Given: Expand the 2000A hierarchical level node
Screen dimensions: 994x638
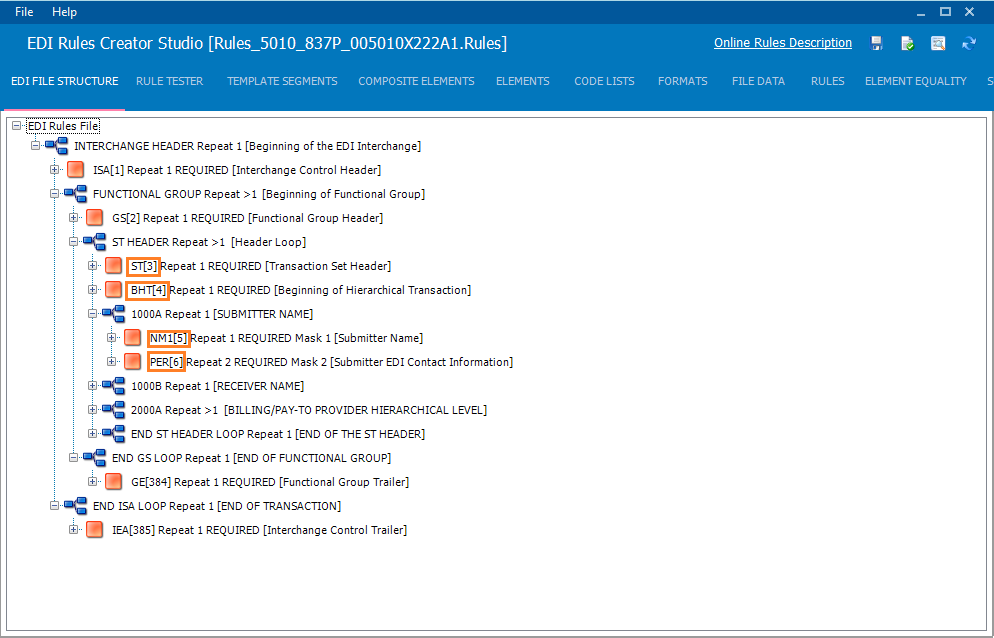Looking at the screenshot, I should (93, 410).
